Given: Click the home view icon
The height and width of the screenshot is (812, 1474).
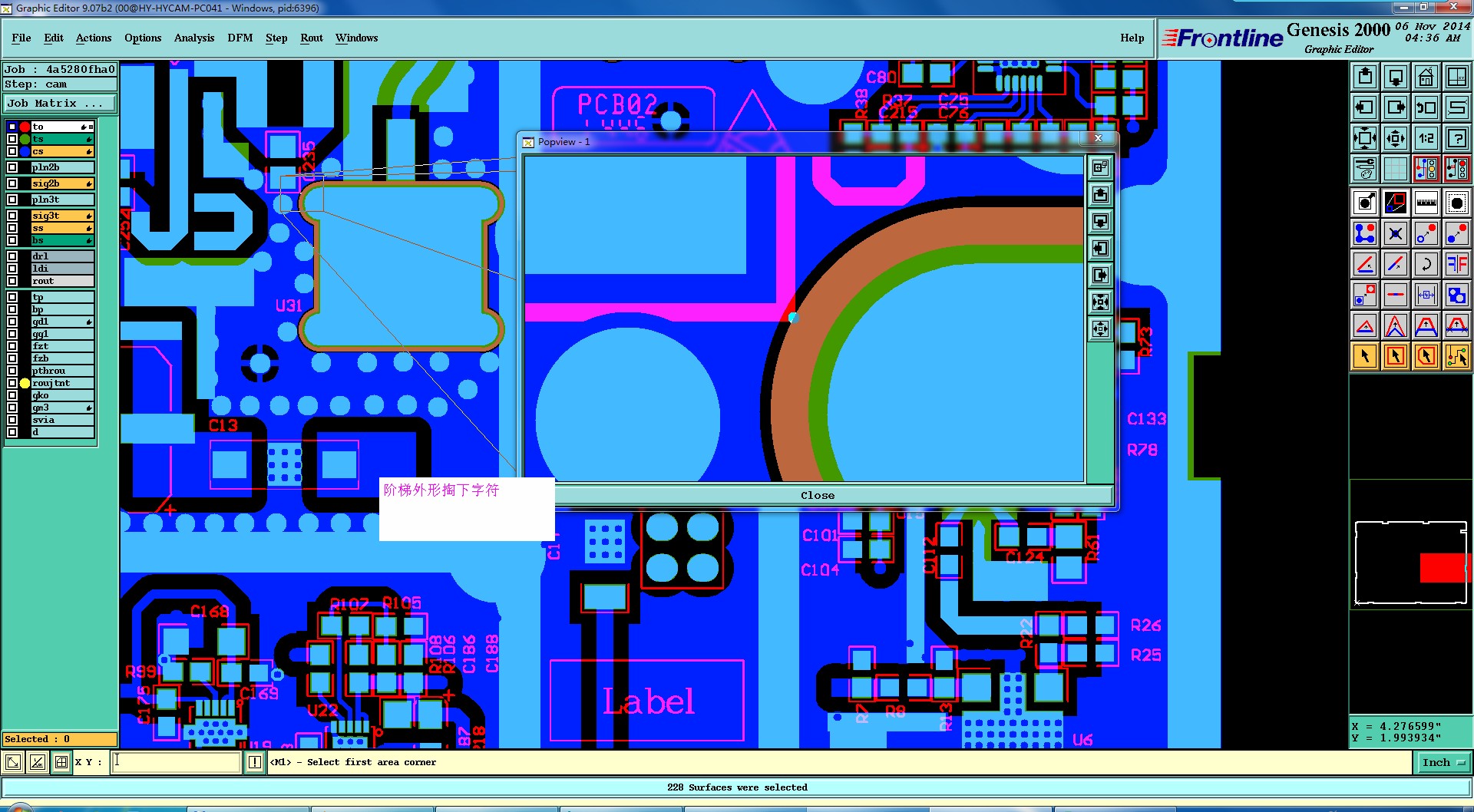Looking at the screenshot, I should click(x=1426, y=77).
